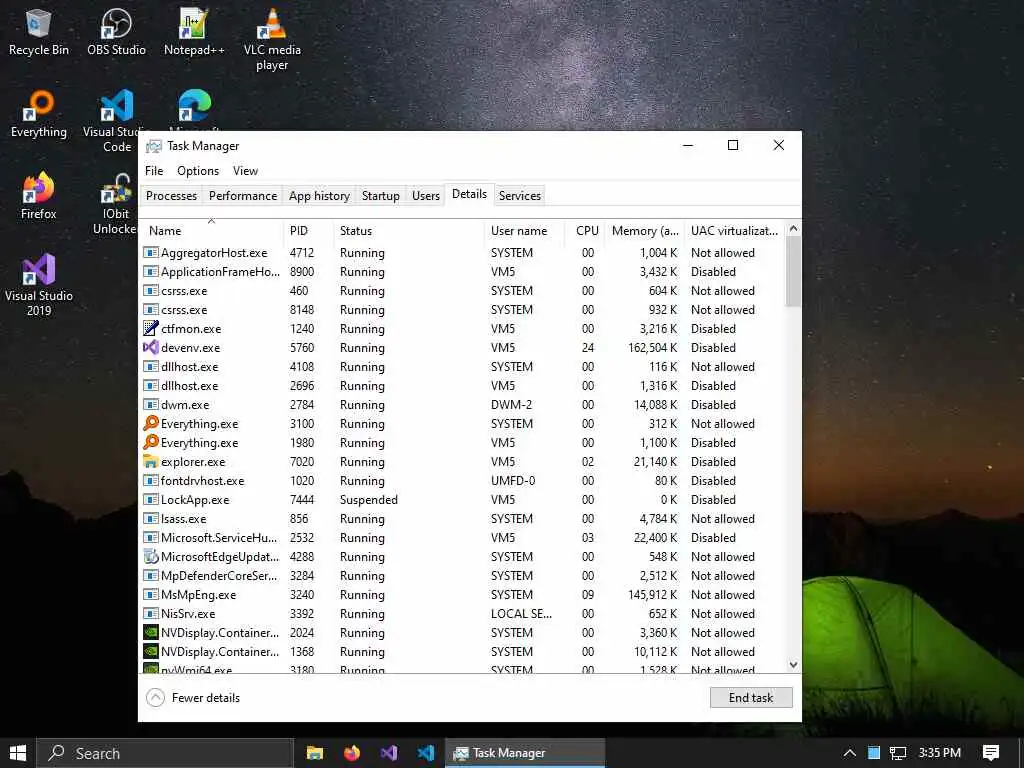The height and width of the screenshot is (768, 1024).
Task: Open the View menu
Action: tap(246, 170)
